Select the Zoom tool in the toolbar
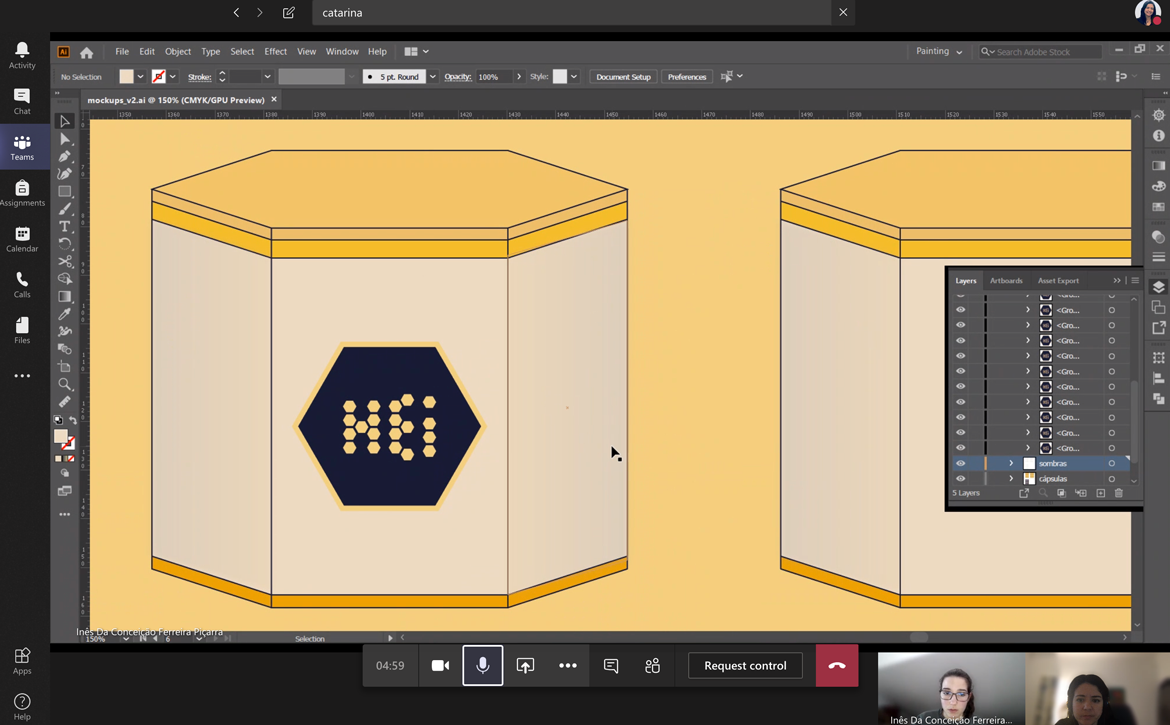 65,384
